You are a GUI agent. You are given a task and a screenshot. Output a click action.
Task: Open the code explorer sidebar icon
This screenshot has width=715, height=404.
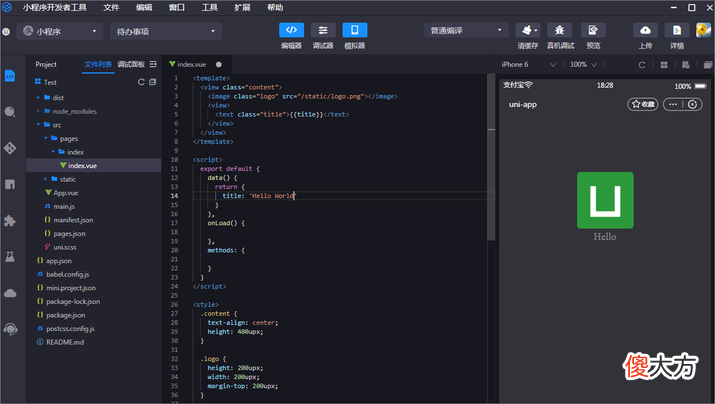click(x=10, y=76)
